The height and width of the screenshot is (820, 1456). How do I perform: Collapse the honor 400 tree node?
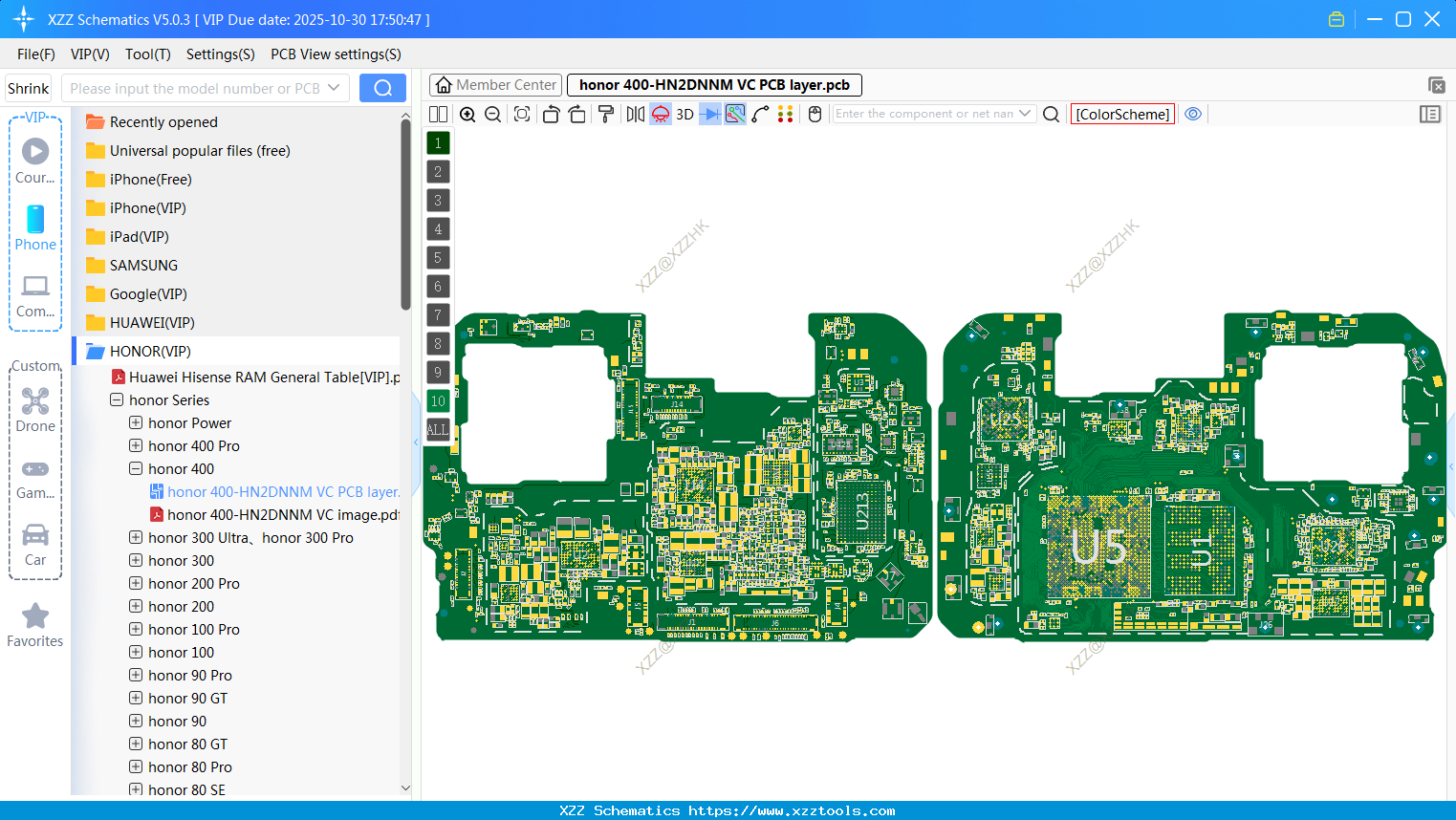pyautogui.click(x=136, y=469)
